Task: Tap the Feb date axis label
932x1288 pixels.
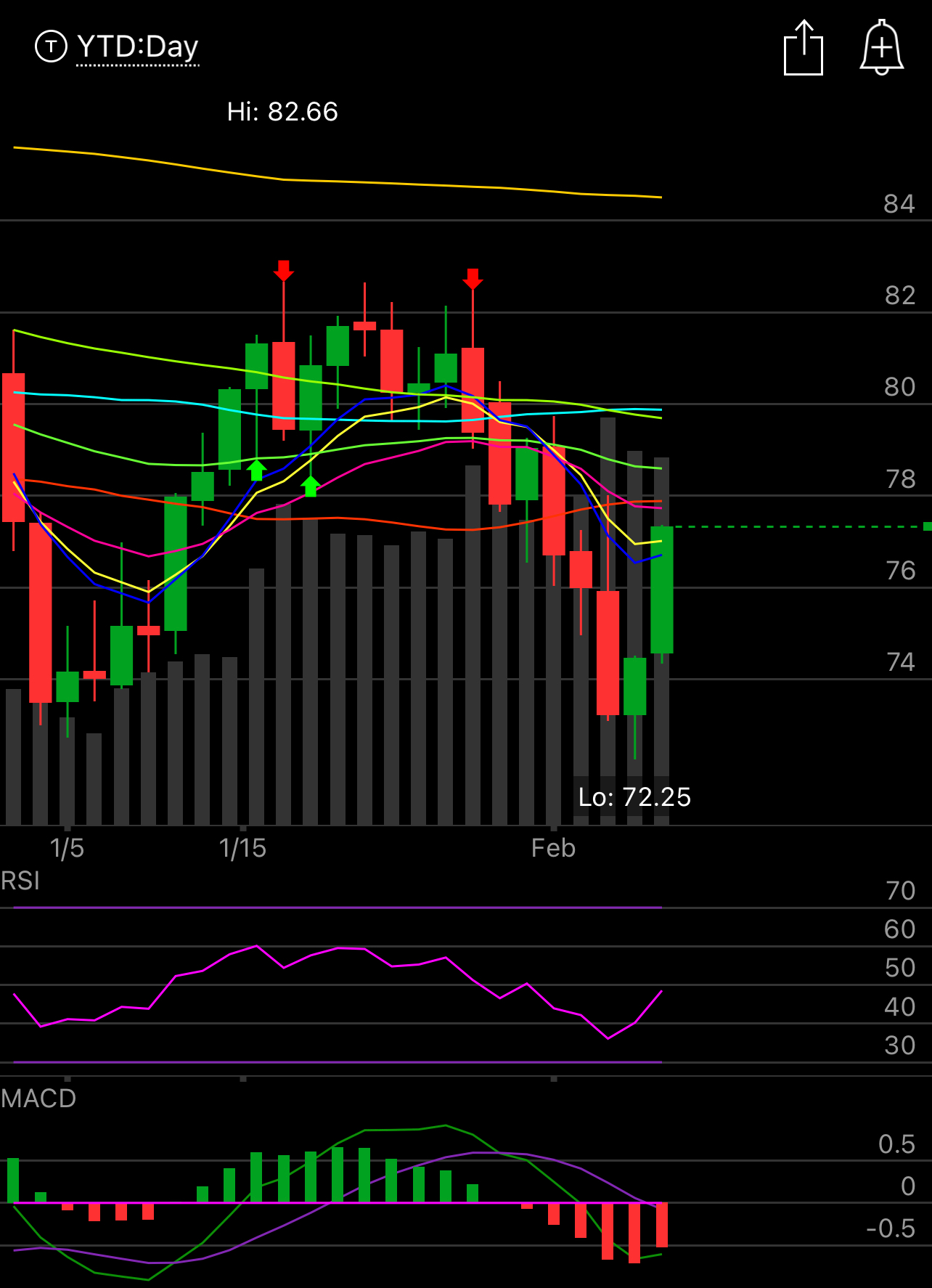Action: (553, 848)
